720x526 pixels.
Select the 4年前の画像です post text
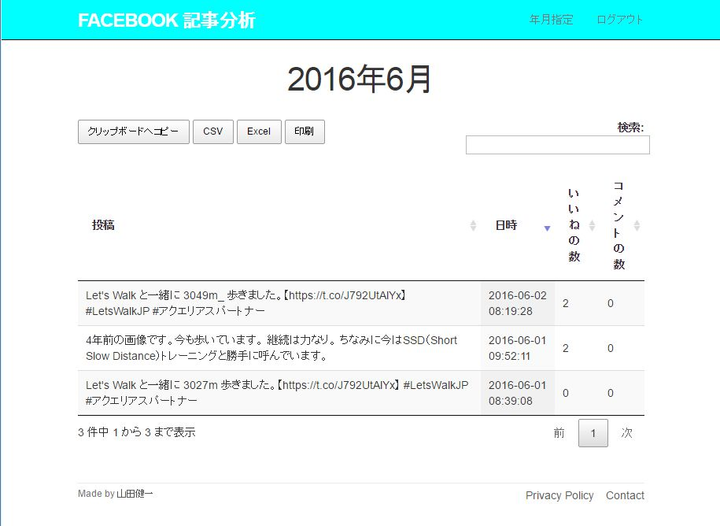pyautogui.click(x=279, y=348)
